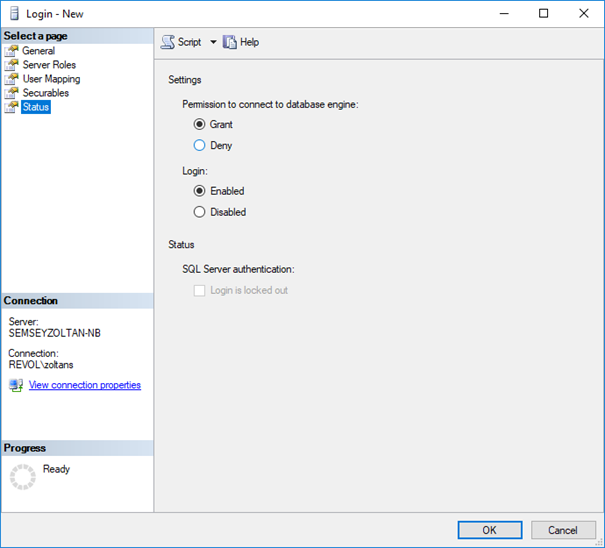
Task: Open View connection properties link
Action: click(x=85, y=385)
